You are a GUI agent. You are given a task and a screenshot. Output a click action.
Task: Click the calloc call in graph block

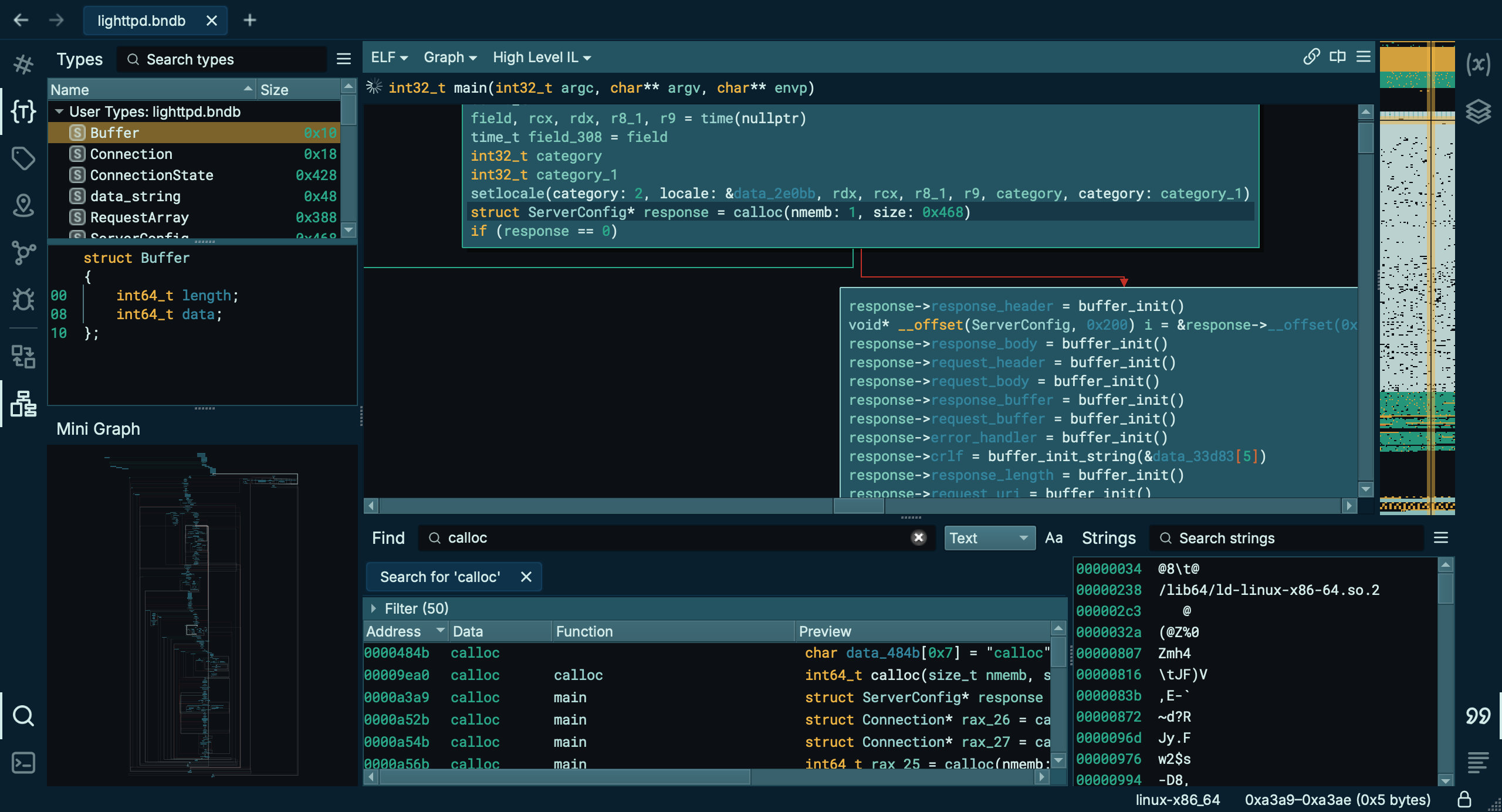758,212
